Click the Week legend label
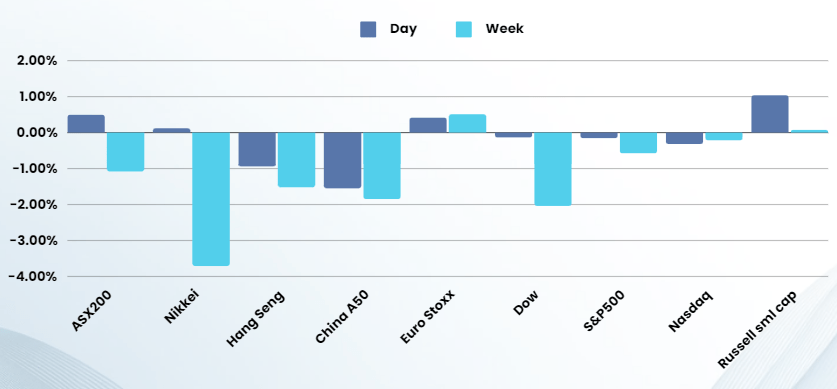 click(x=504, y=29)
